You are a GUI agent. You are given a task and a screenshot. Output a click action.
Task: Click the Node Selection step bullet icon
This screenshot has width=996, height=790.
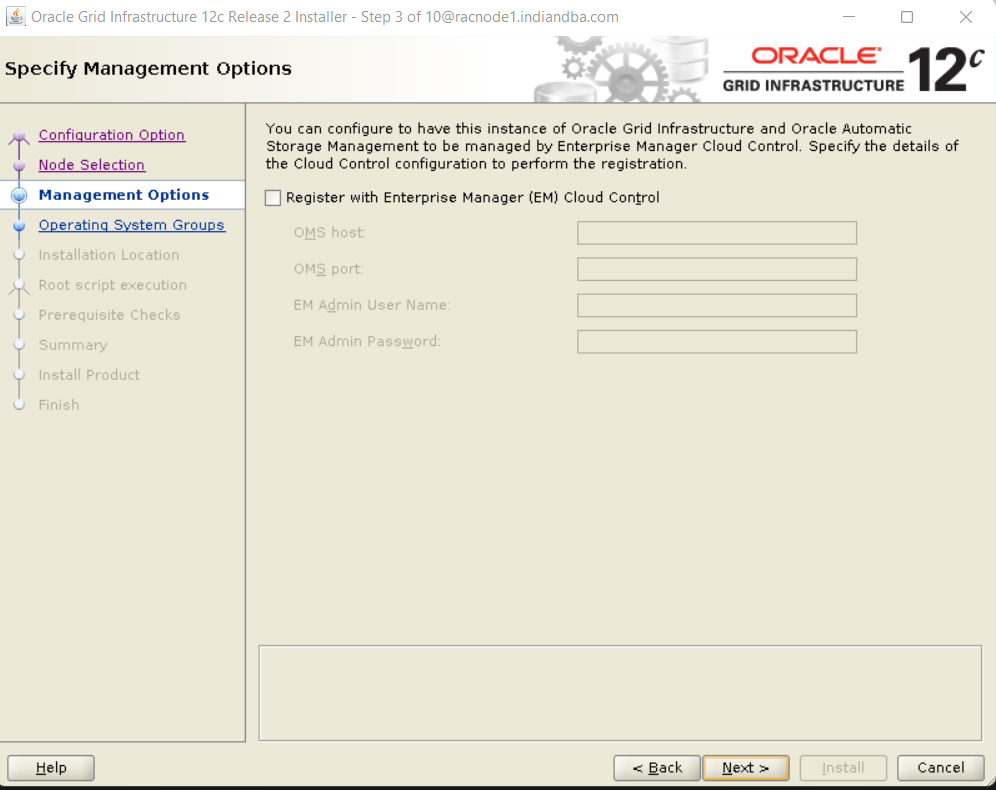(19, 165)
